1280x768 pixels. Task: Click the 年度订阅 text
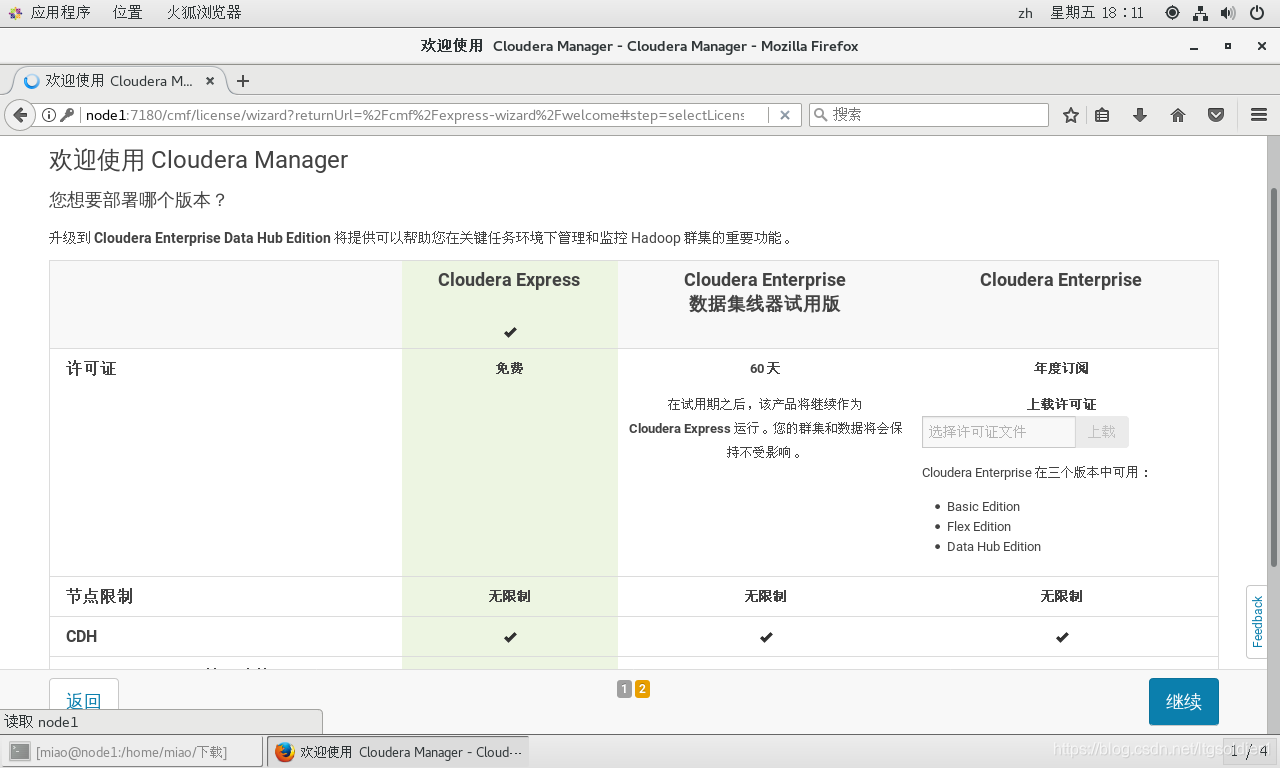coord(1061,368)
